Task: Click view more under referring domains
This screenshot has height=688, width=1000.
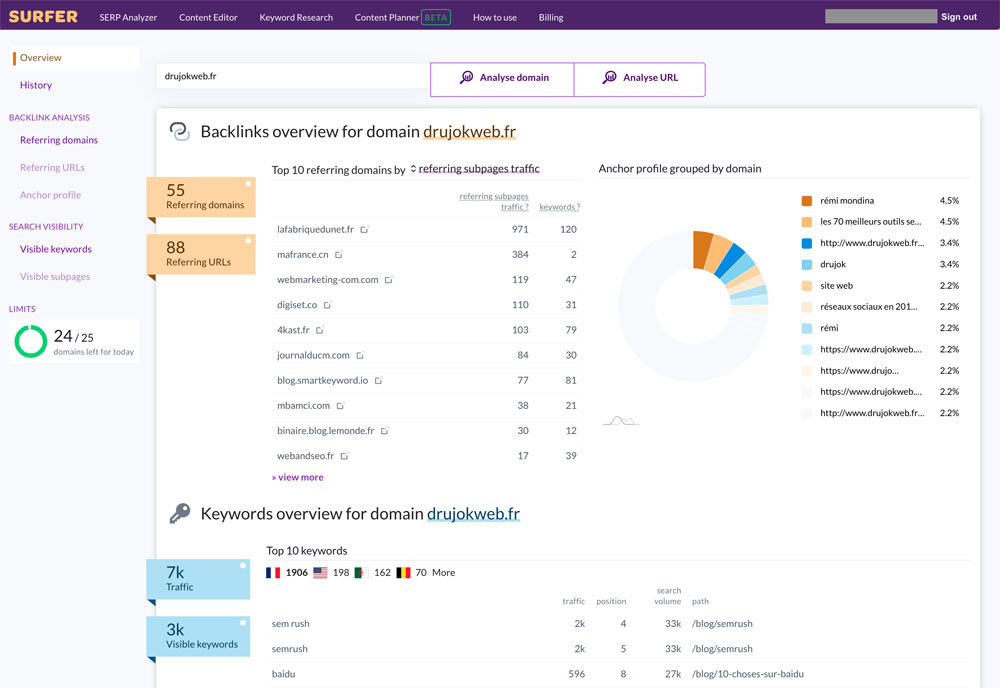Action: 298,478
